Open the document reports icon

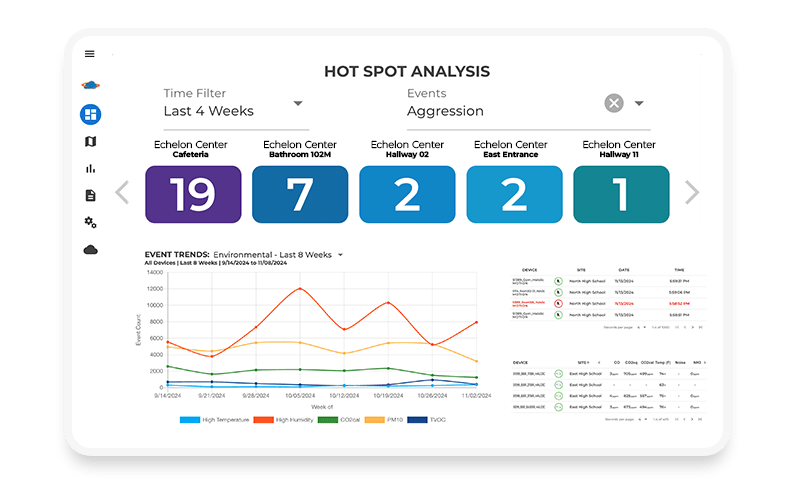(90, 195)
